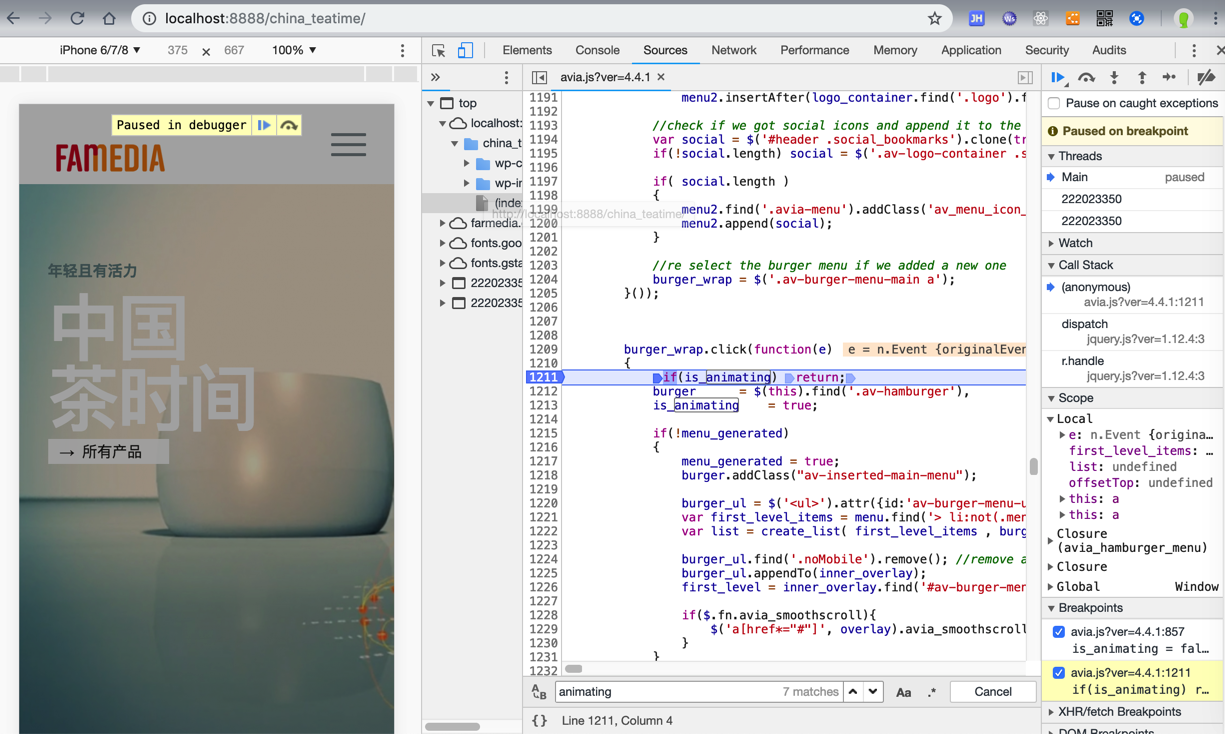Open the hamburger menu on the page
This screenshot has width=1225, height=734.
[348, 145]
